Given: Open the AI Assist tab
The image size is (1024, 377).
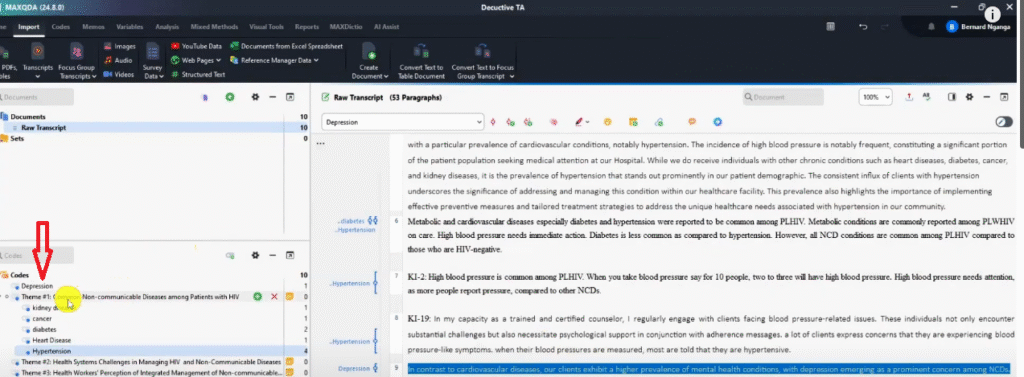Looking at the screenshot, I should click(x=387, y=27).
